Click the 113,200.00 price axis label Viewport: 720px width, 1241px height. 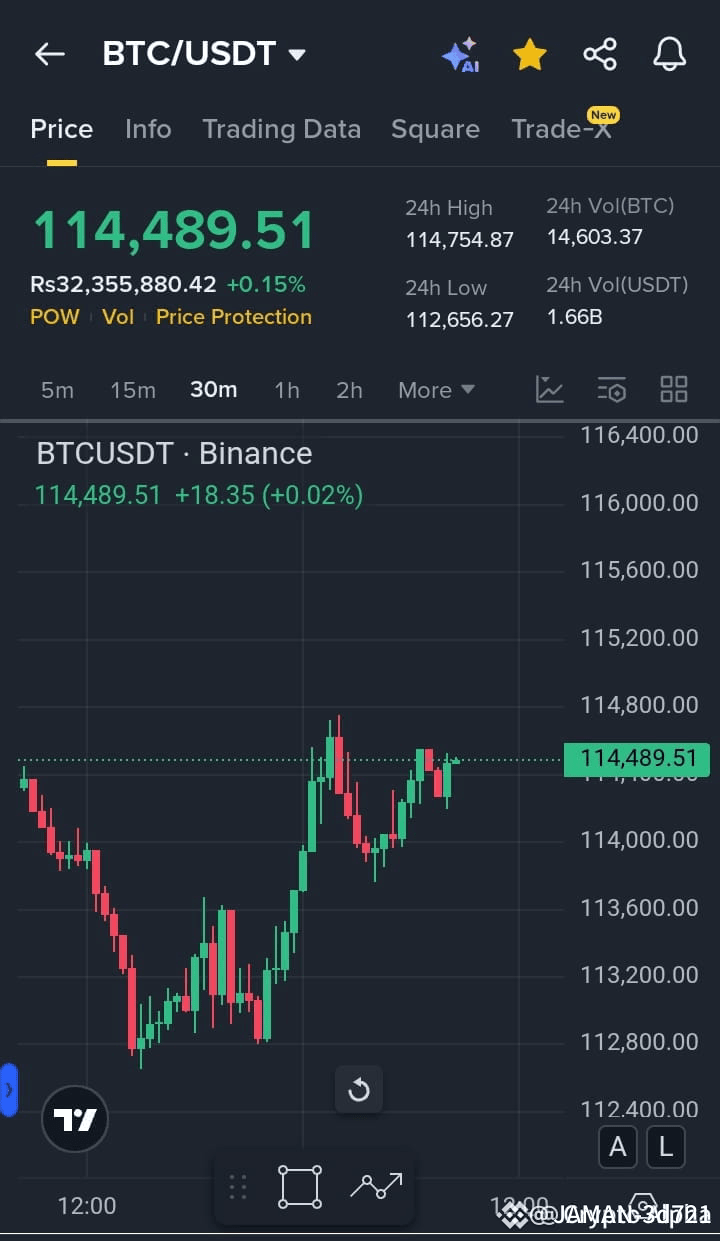point(640,974)
